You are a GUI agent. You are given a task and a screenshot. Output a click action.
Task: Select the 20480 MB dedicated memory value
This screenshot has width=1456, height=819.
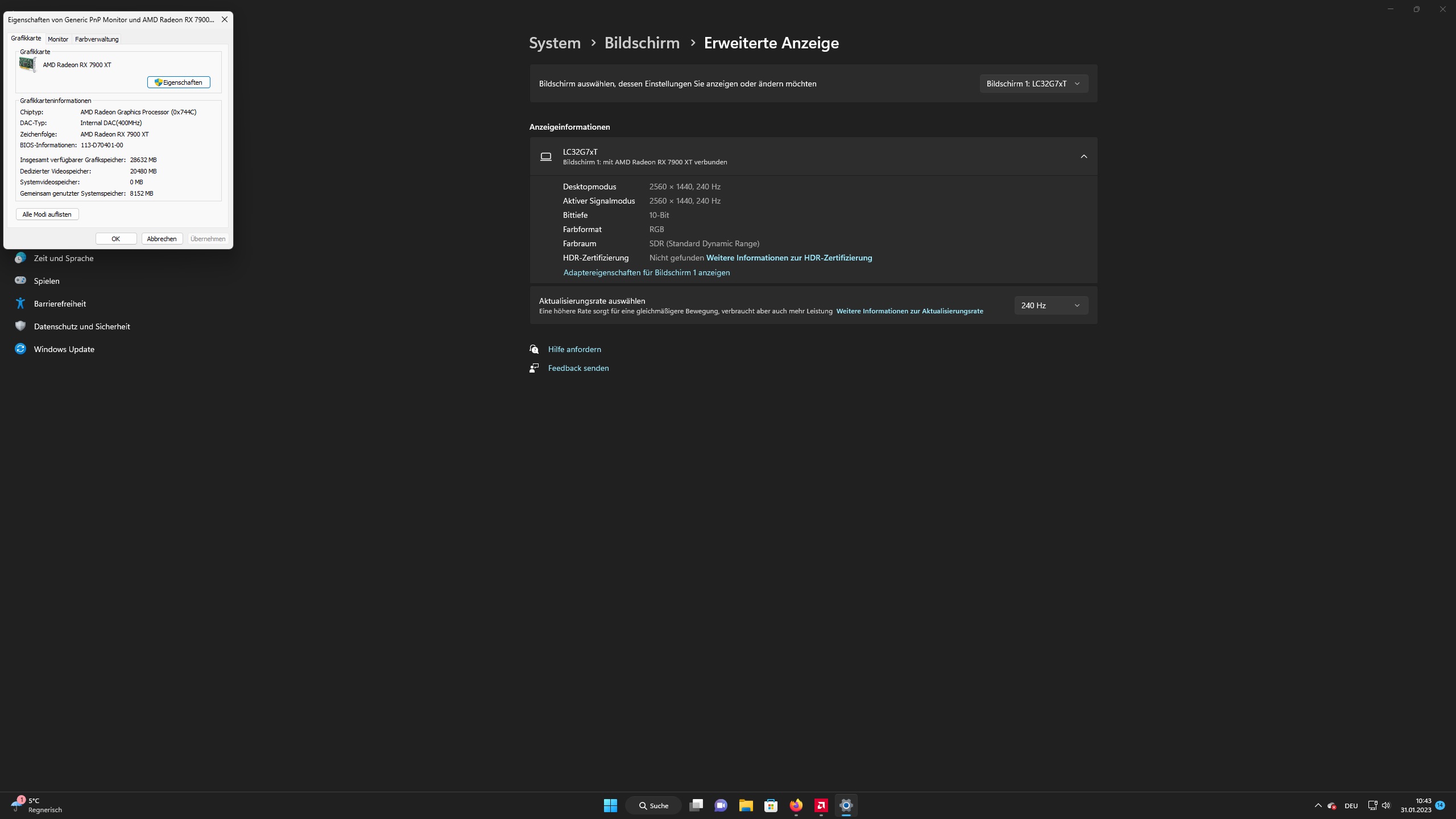pos(143,171)
